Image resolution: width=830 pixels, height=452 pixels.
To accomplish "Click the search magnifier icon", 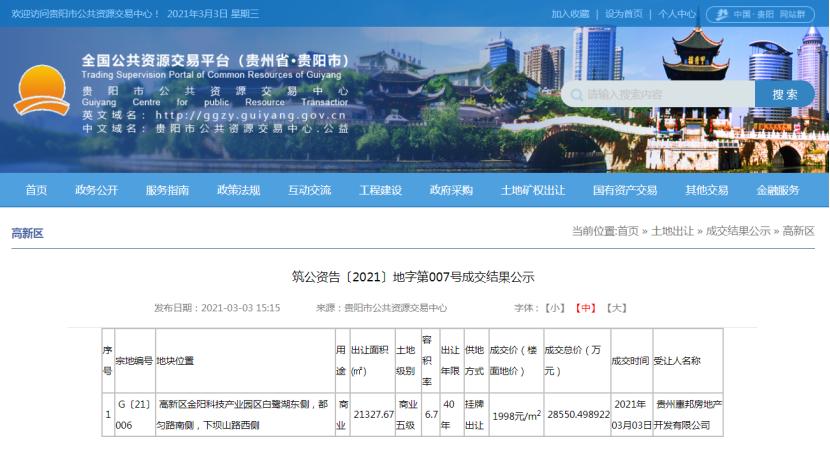I will click(576, 95).
